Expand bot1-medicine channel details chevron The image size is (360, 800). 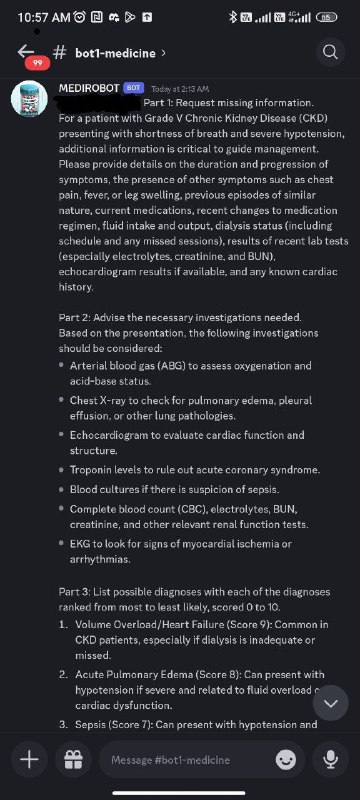tap(163, 52)
